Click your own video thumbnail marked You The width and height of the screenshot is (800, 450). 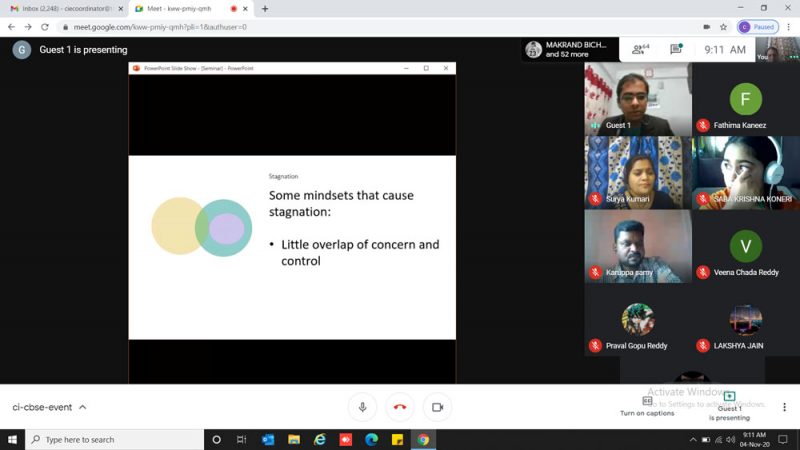(777, 49)
